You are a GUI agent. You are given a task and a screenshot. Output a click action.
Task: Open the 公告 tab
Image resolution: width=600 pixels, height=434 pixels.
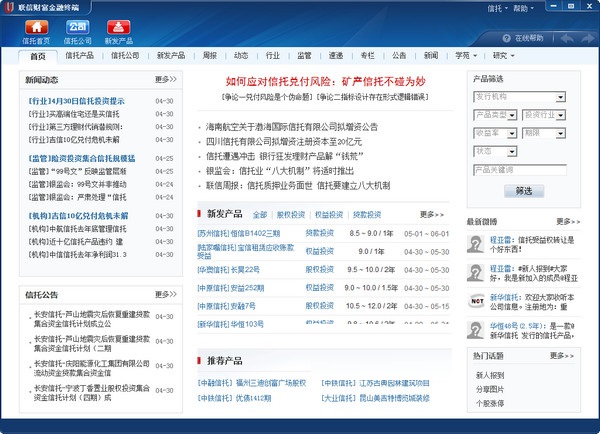(399, 55)
